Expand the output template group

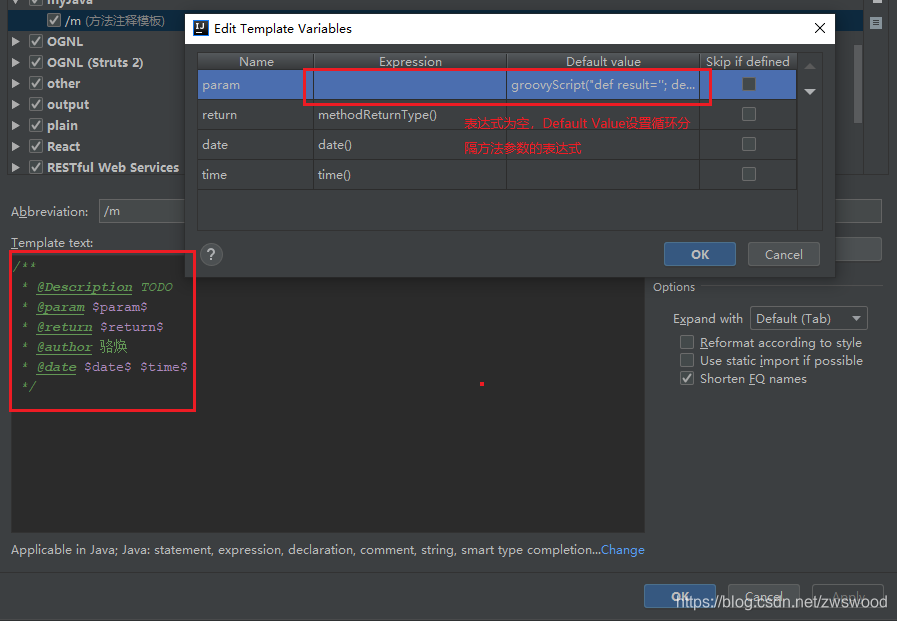(x=15, y=105)
